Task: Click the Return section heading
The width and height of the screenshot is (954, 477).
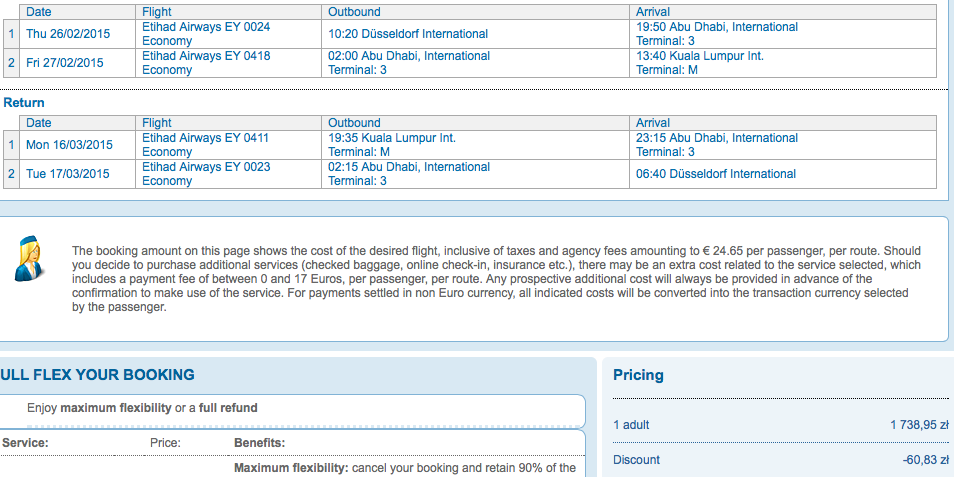Action: pos(24,103)
